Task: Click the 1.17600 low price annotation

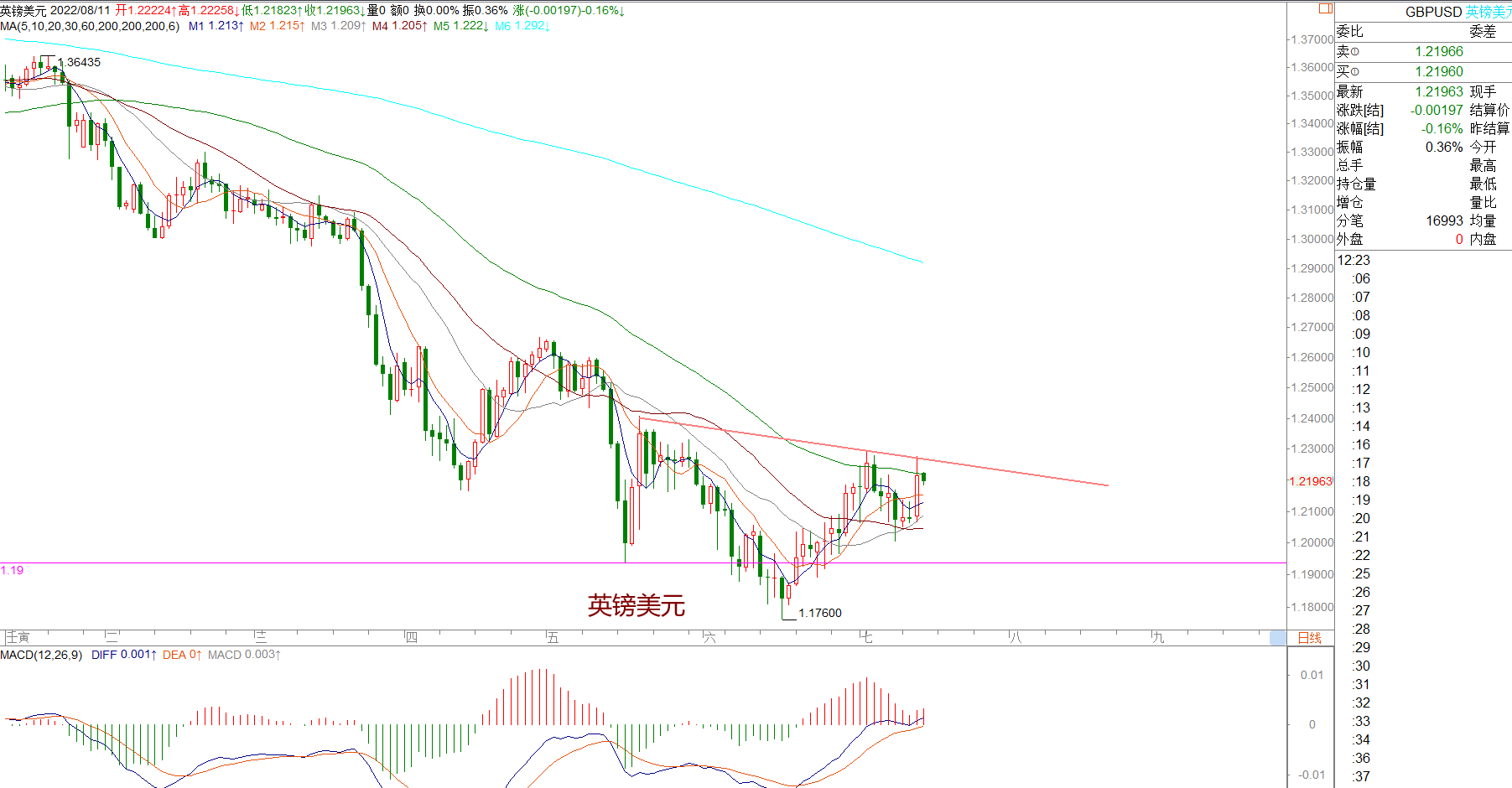Action: point(819,613)
